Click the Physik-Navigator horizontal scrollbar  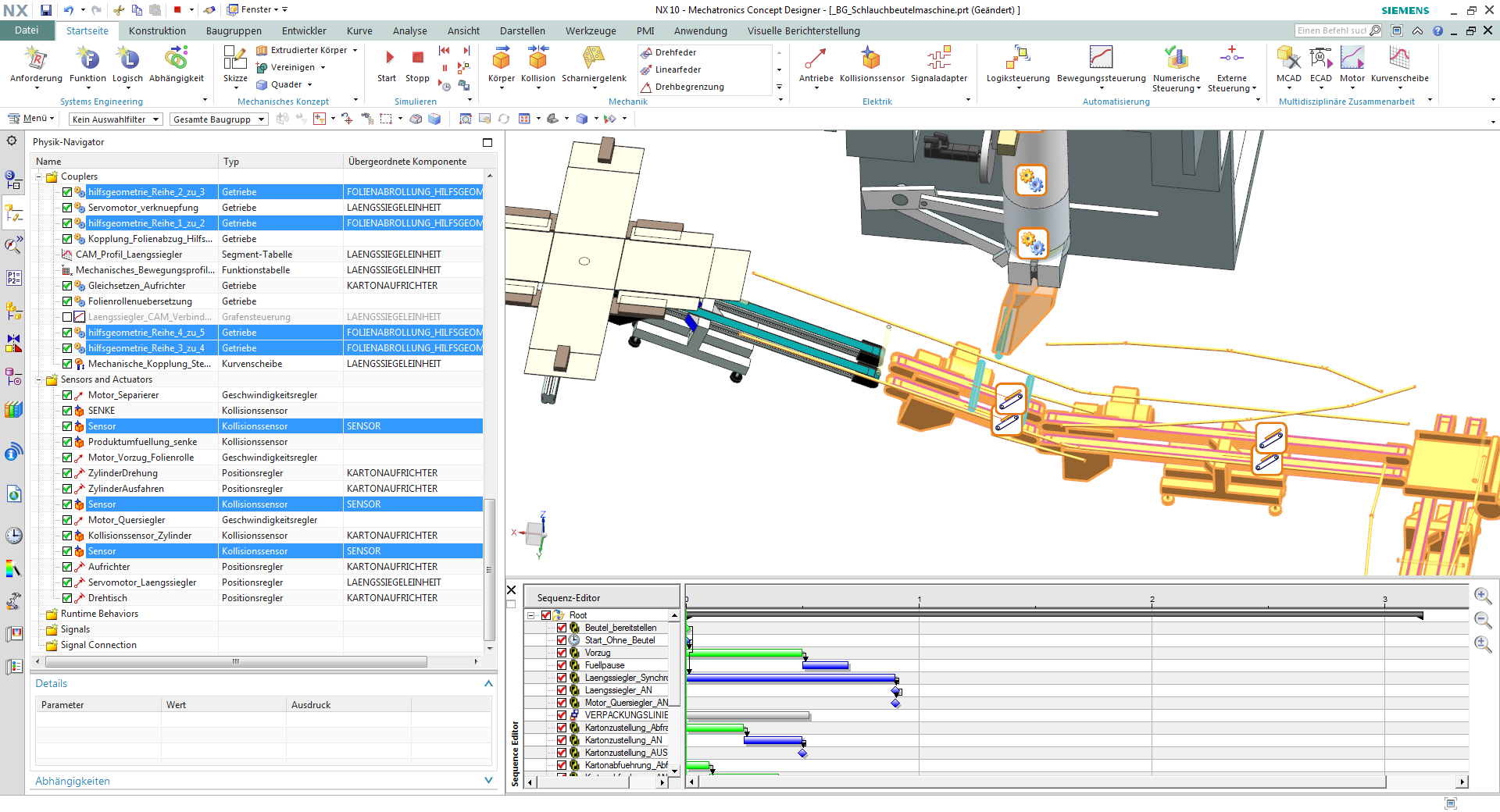pos(236,661)
